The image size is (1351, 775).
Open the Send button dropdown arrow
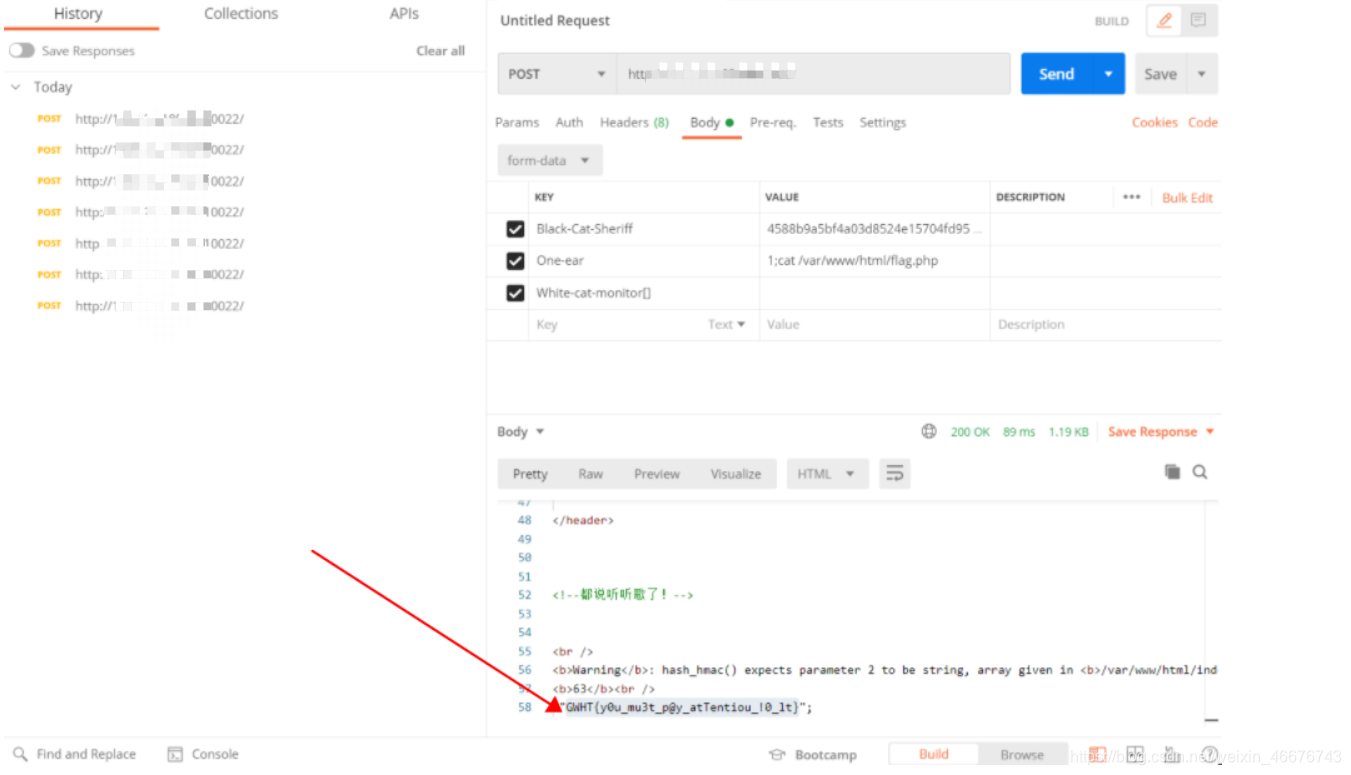1108,74
